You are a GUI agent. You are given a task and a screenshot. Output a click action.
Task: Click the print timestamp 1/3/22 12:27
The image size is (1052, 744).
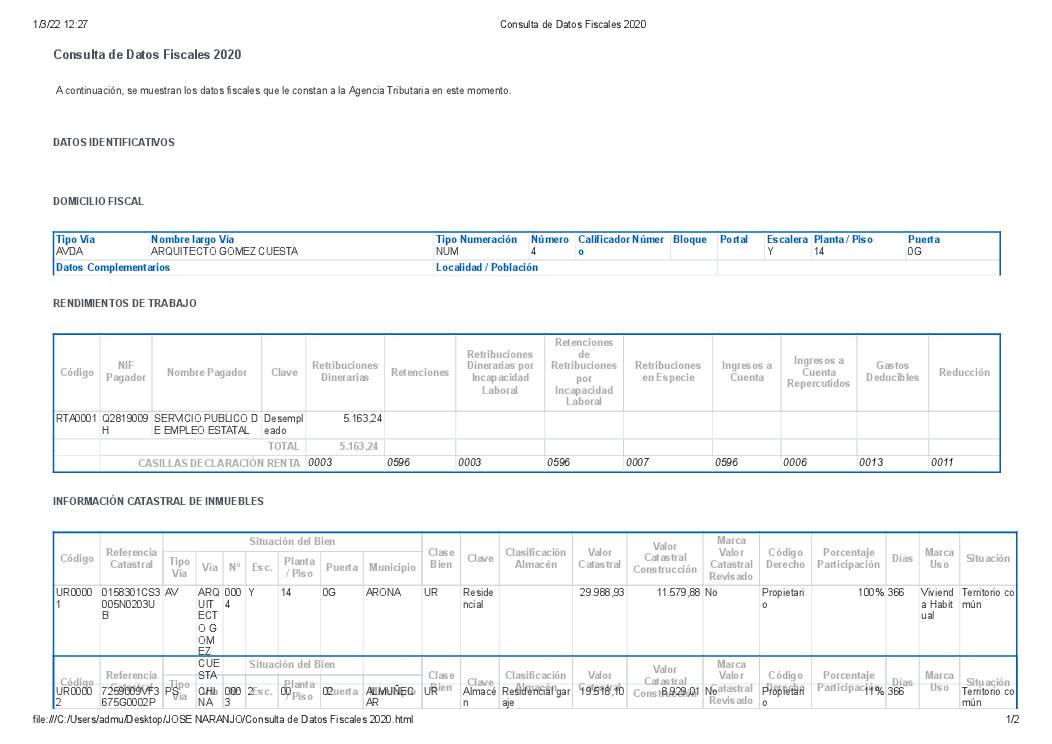pyautogui.click(x=60, y=24)
